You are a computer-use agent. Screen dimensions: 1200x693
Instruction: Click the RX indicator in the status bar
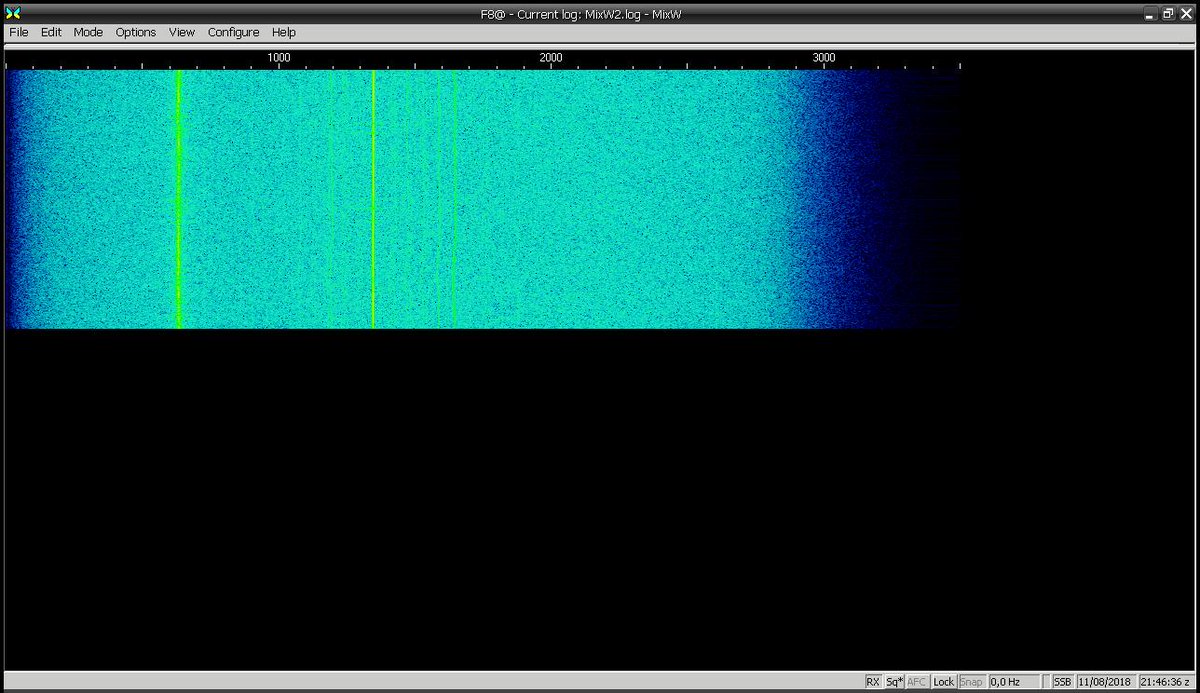pyautogui.click(x=872, y=681)
